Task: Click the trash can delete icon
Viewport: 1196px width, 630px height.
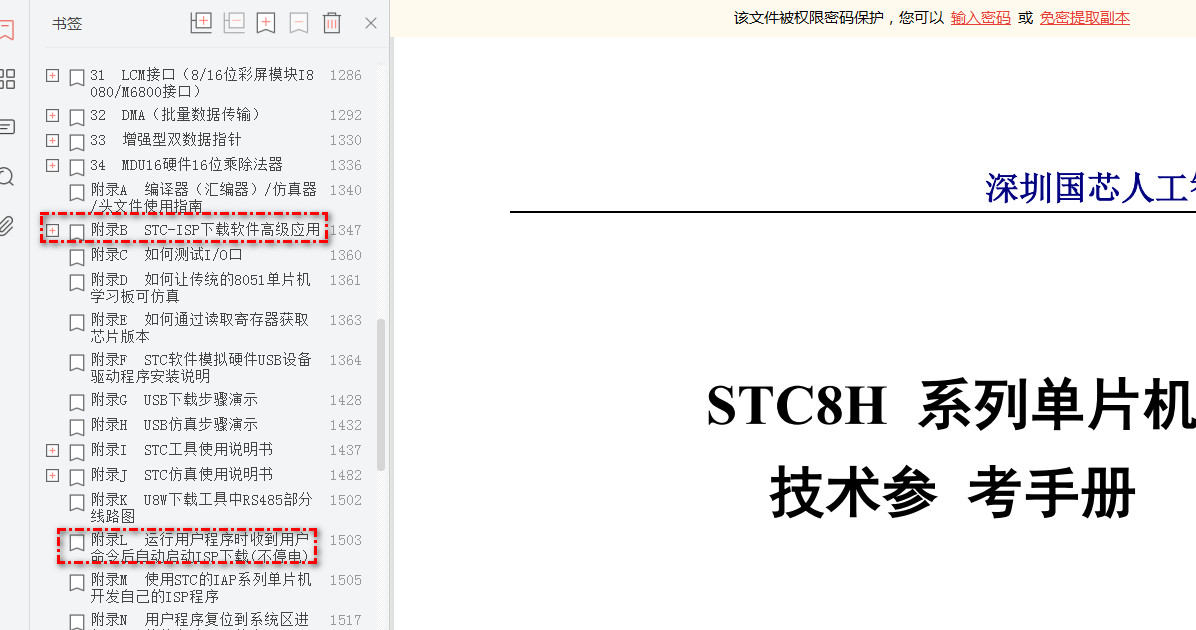Action: pyautogui.click(x=332, y=23)
